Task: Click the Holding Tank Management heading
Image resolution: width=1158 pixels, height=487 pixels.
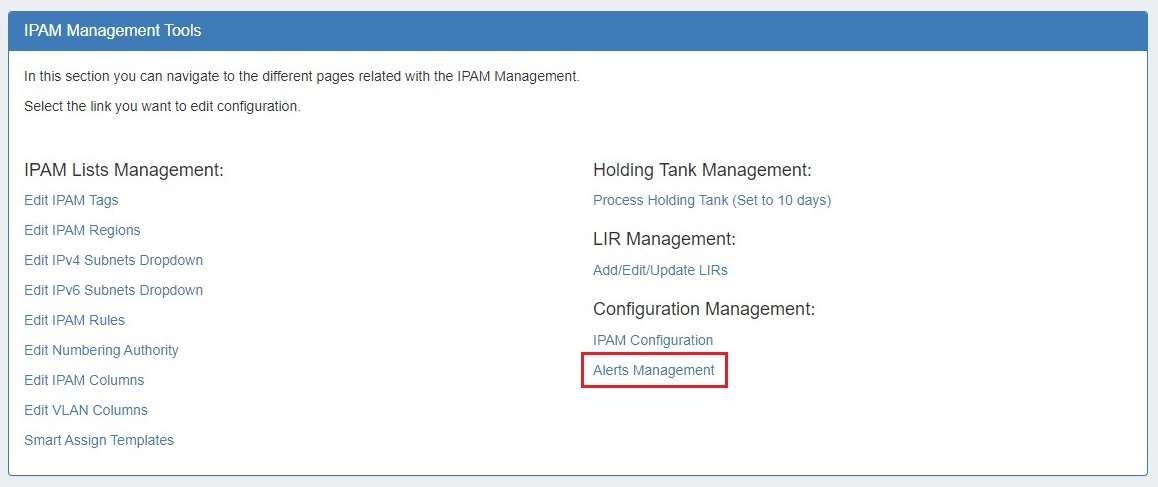Action: point(702,170)
